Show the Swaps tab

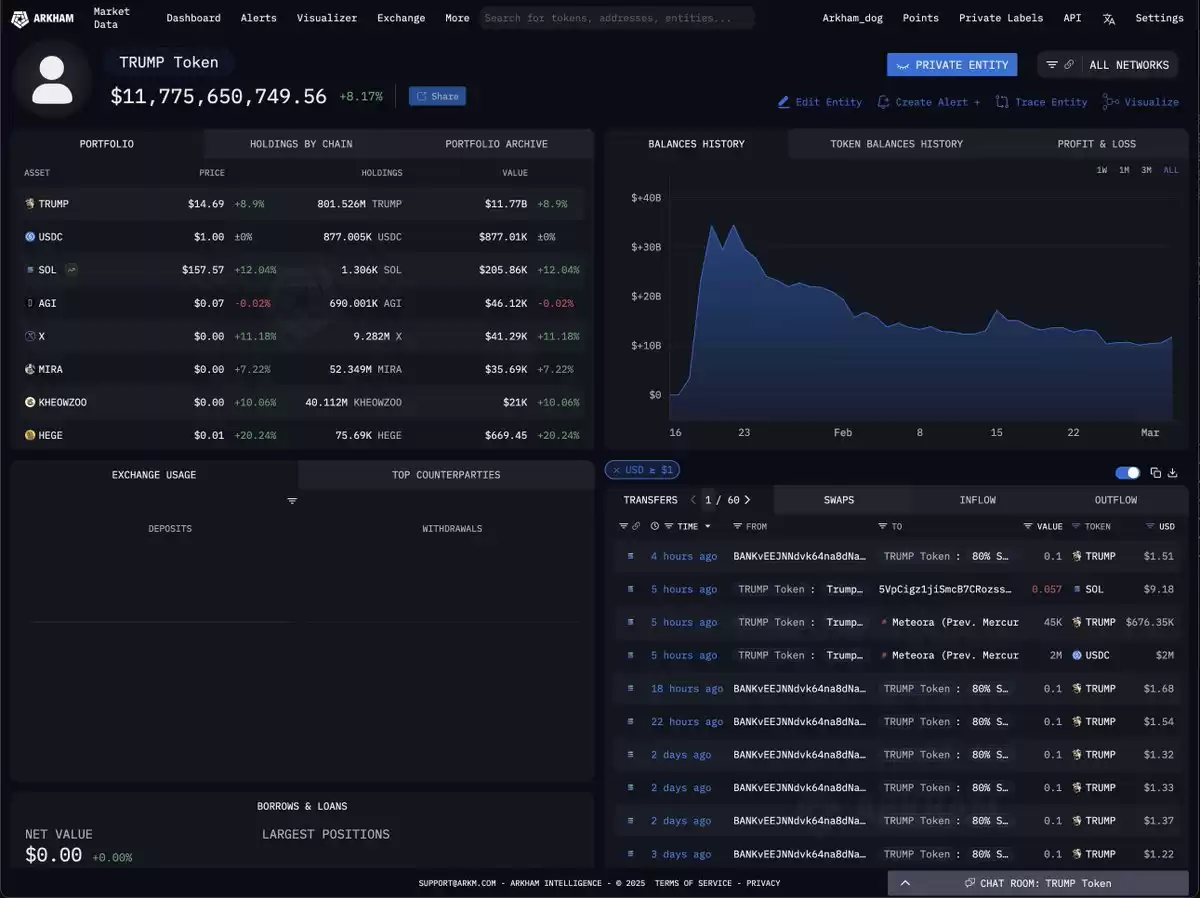pos(839,500)
